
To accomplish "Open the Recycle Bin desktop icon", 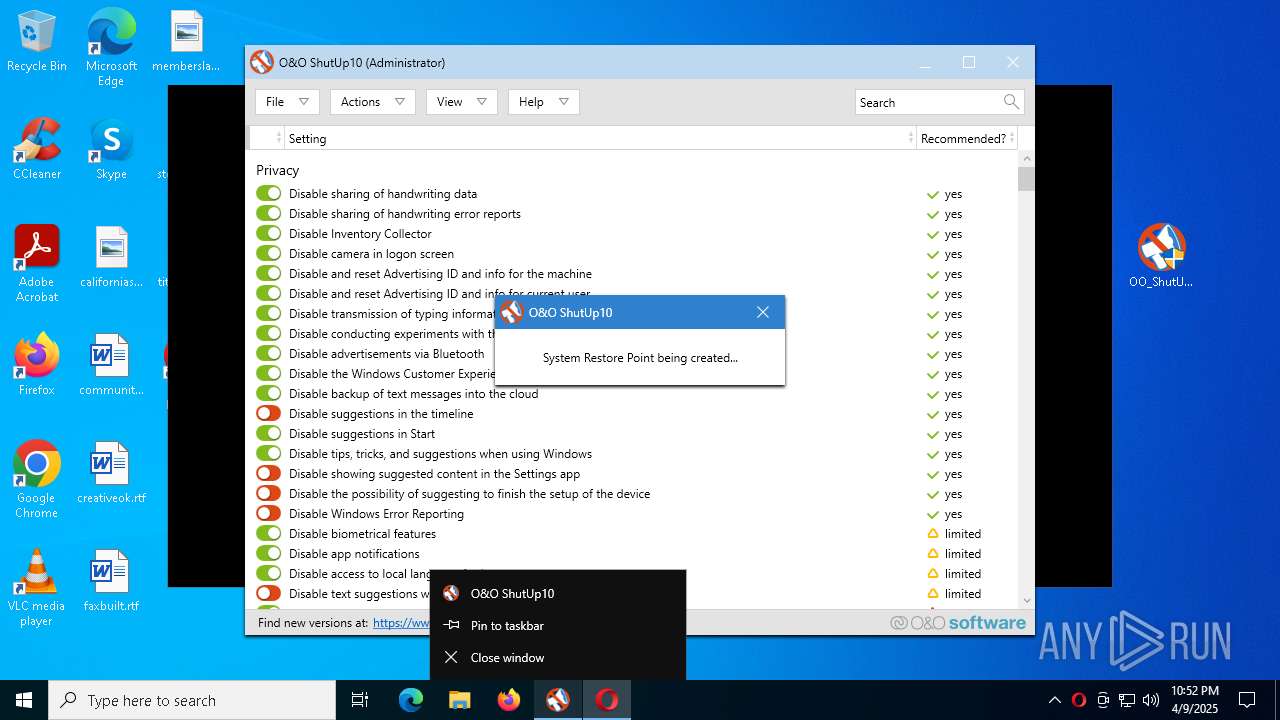I will (37, 42).
